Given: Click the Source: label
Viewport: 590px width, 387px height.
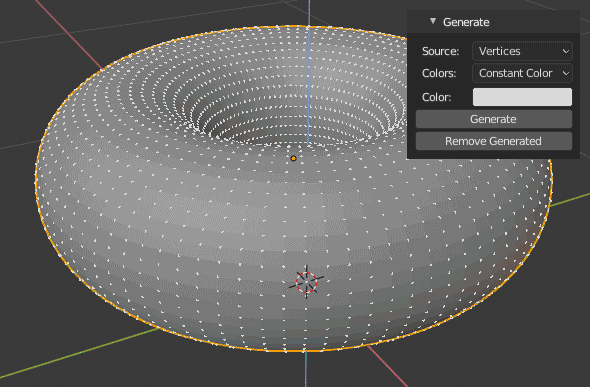Looking at the screenshot, I should click(x=440, y=51).
